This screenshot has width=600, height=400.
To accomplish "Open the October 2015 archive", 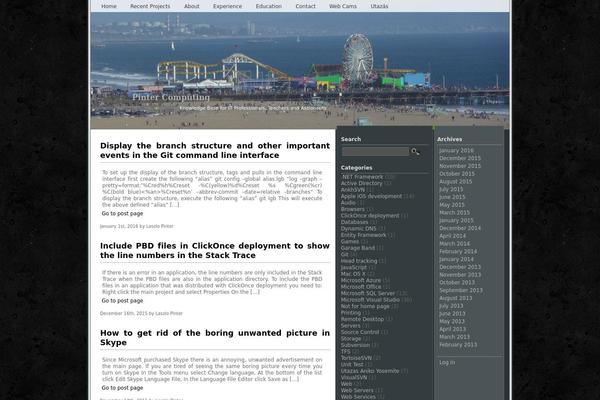I will click(x=457, y=174).
